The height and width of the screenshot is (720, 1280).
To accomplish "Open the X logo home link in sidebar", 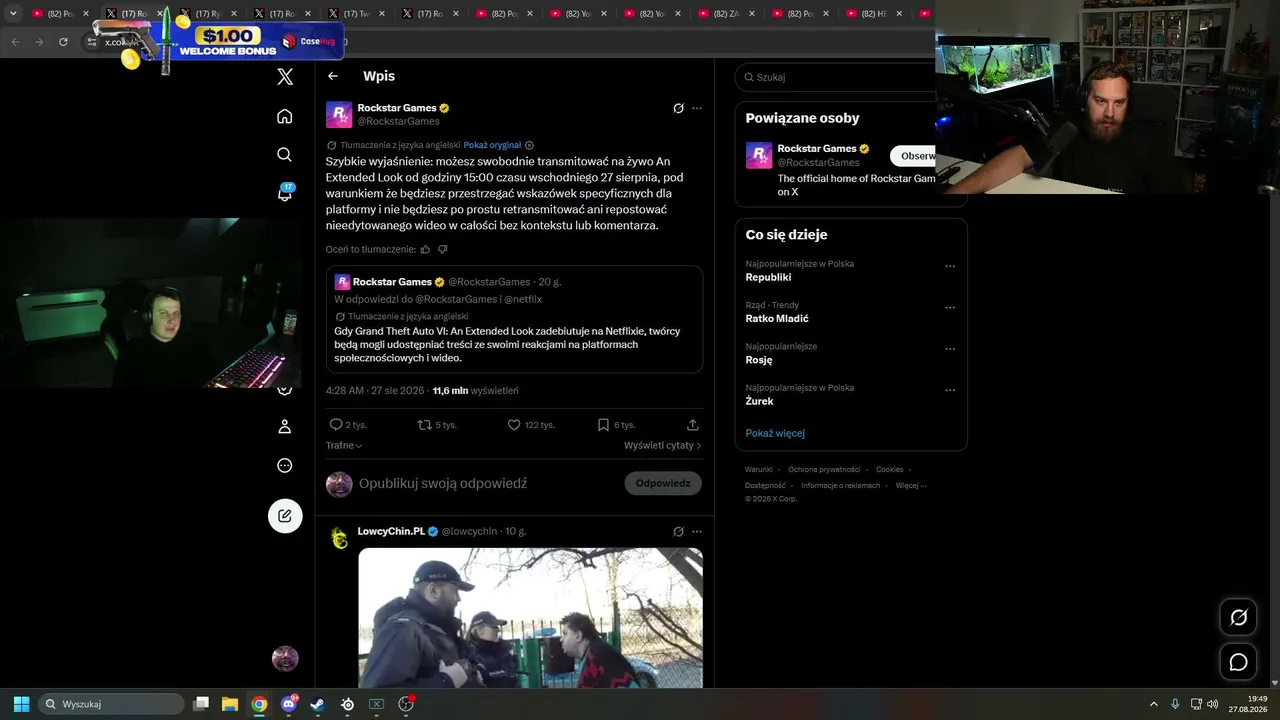I will point(285,77).
